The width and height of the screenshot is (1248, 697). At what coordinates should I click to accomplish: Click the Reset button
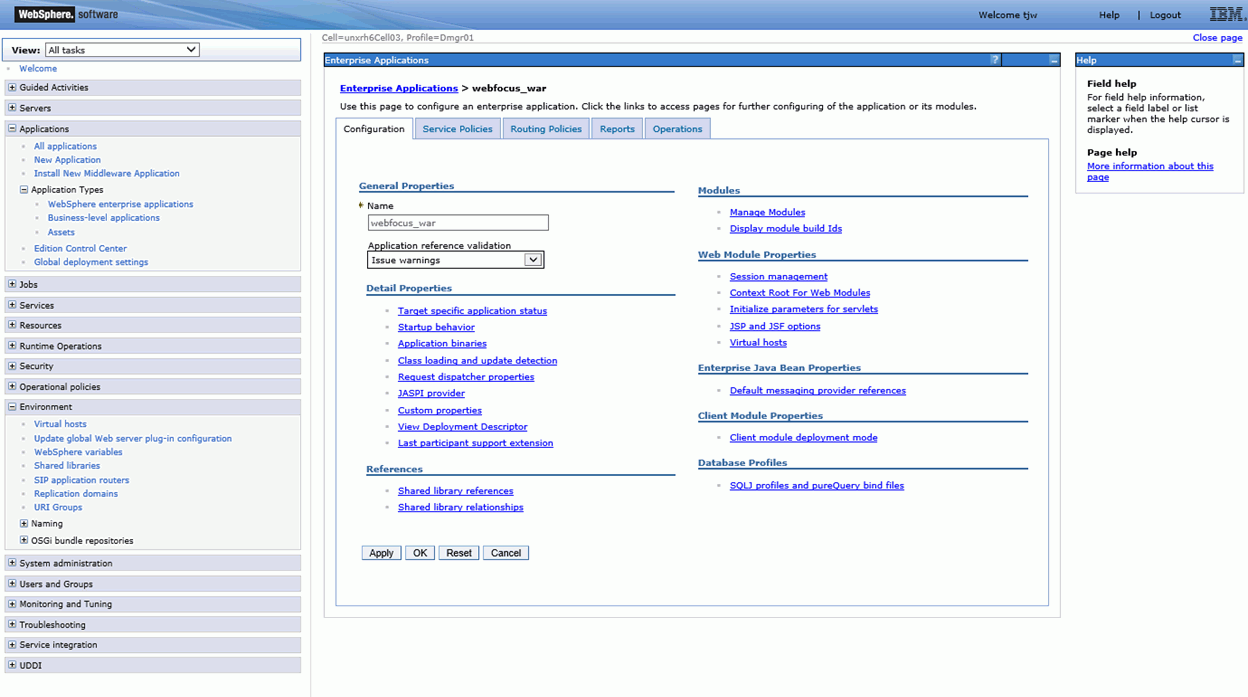point(459,553)
